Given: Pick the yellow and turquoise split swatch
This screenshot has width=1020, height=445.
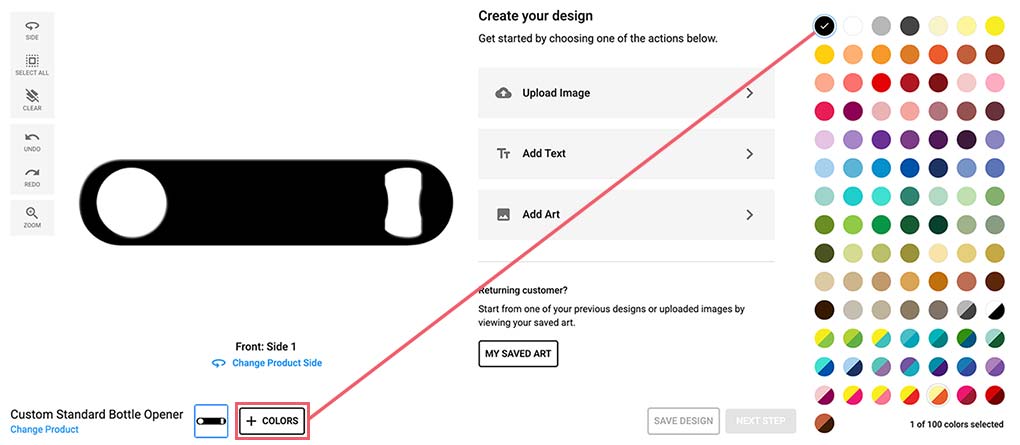Looking at the screenshot, I should 881,338.
